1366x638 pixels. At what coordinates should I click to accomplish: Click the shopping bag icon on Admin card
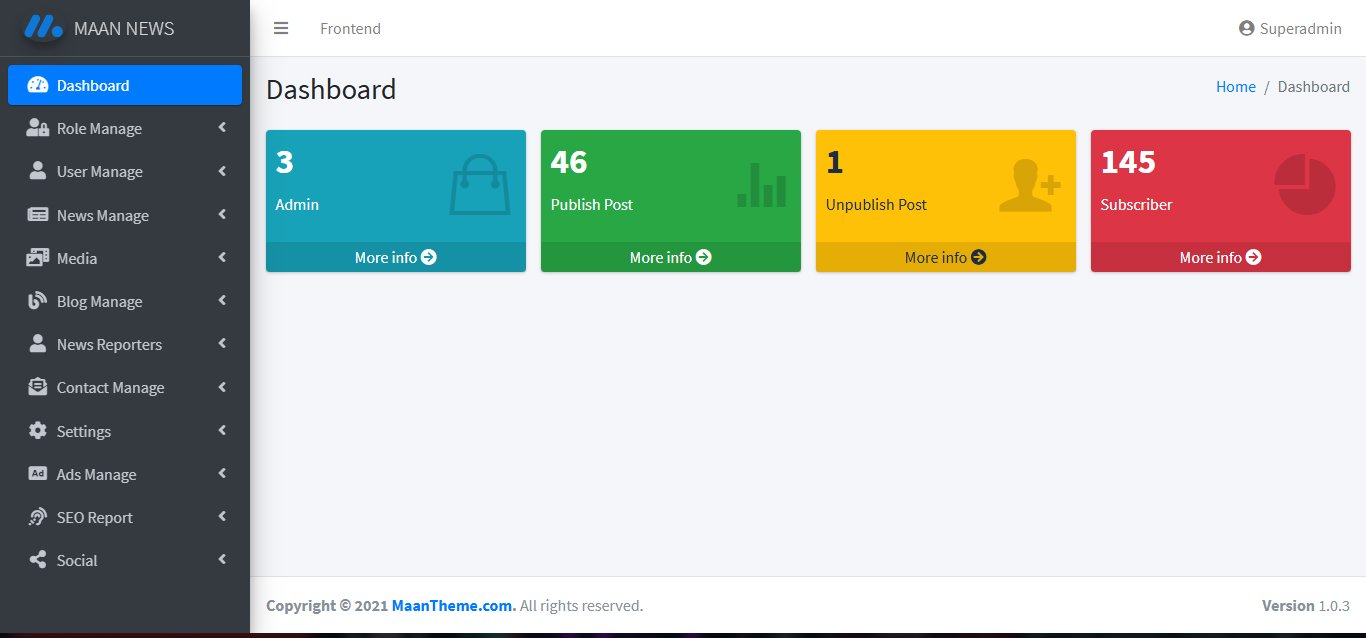tap(480, 184)
